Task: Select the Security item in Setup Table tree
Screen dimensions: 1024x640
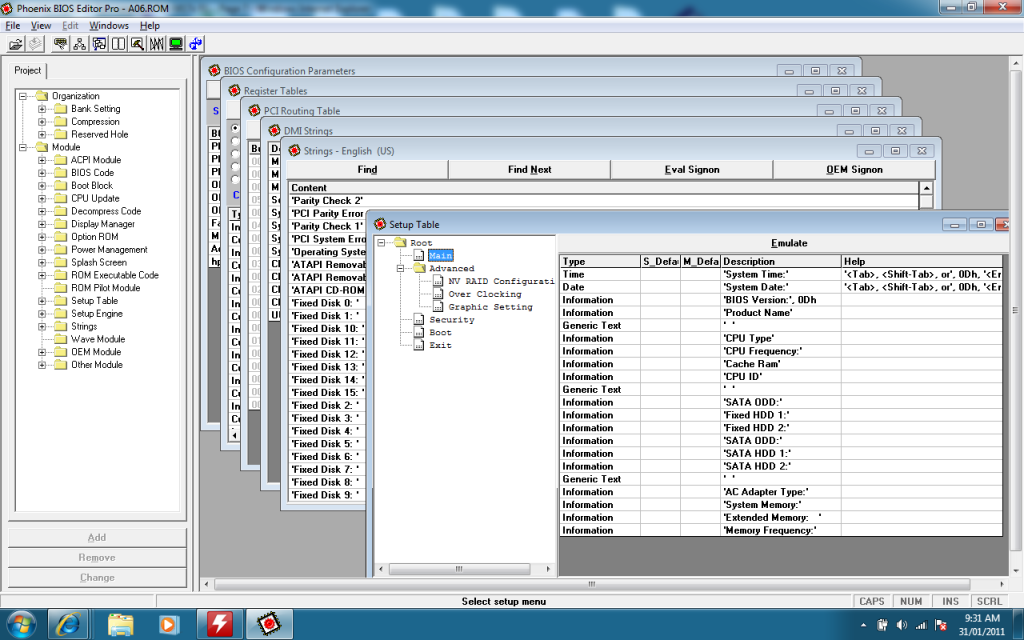Action: coord(451,320)
